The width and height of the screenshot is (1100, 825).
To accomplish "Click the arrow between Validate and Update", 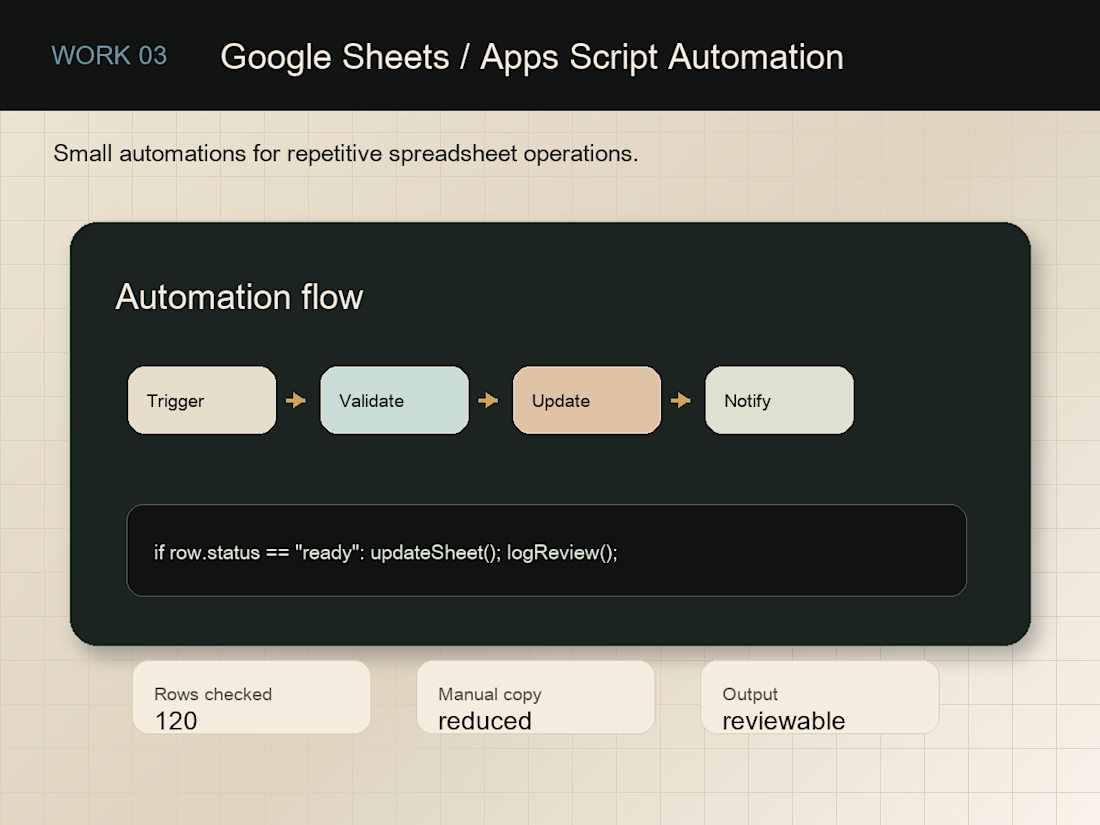I will coord(488,400).
